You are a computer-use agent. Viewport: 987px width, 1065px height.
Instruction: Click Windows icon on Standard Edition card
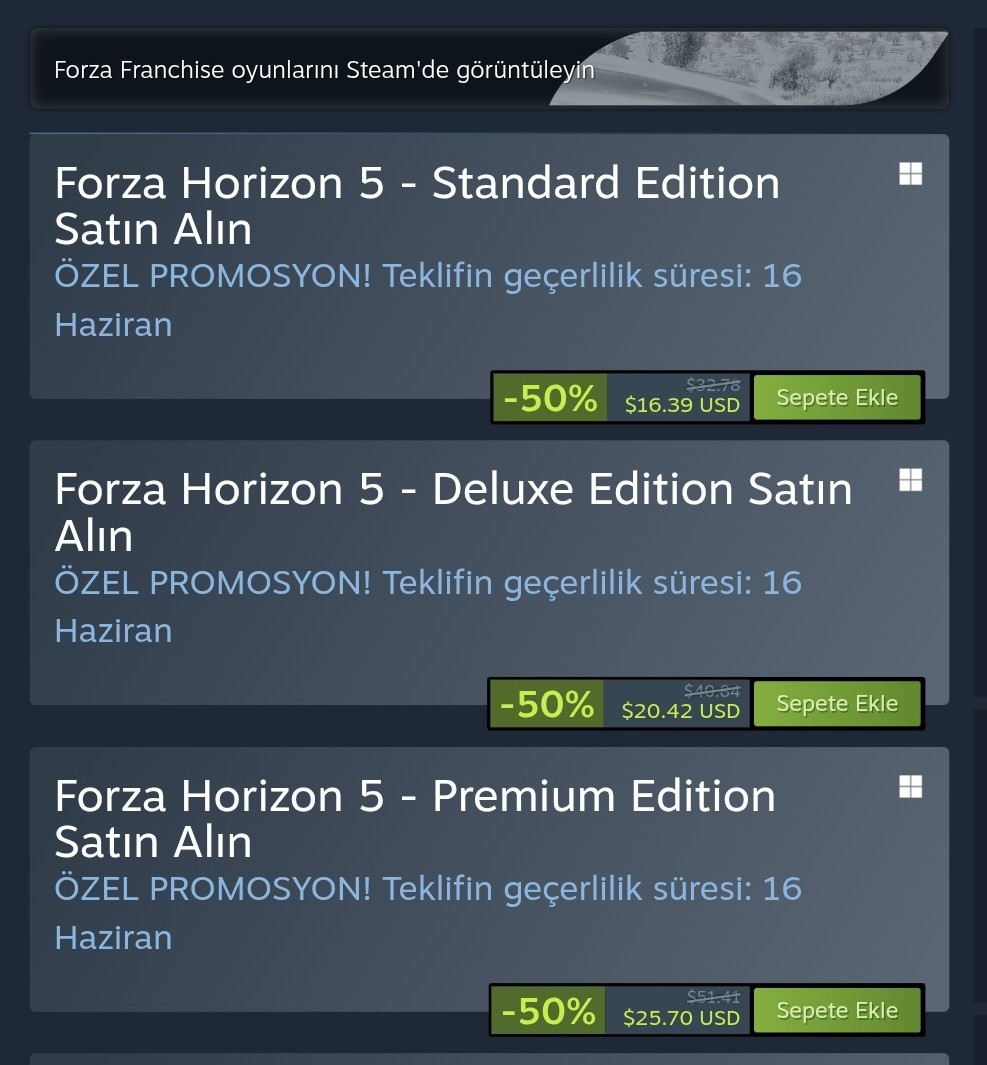coord(910,174)
